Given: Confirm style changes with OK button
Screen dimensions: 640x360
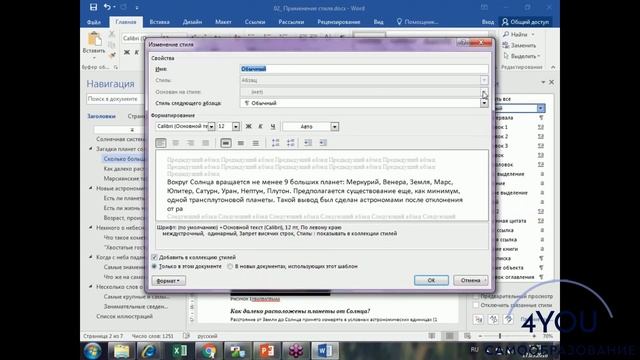Looking at the screenshot, I should [431, 280].
